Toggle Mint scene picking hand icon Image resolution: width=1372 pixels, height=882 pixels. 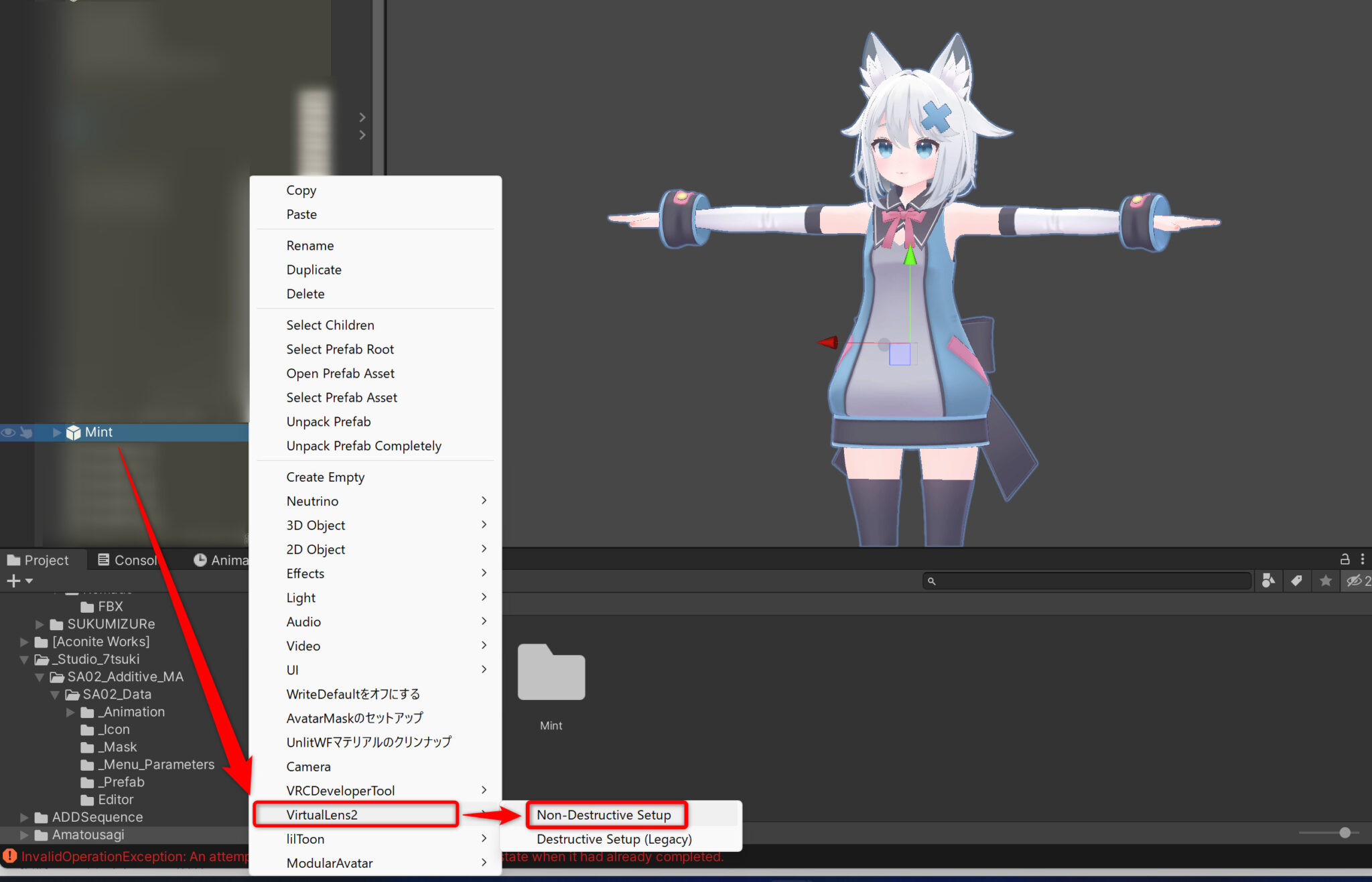[x=26, y=433]
